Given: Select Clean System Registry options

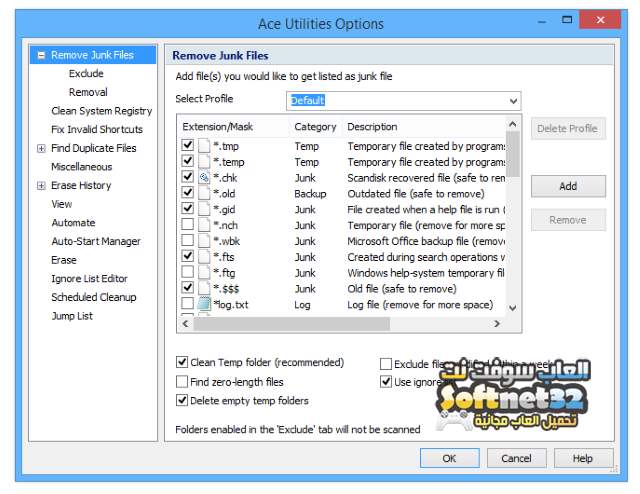Looking at the screenshot, I should [x=102, y=111].
